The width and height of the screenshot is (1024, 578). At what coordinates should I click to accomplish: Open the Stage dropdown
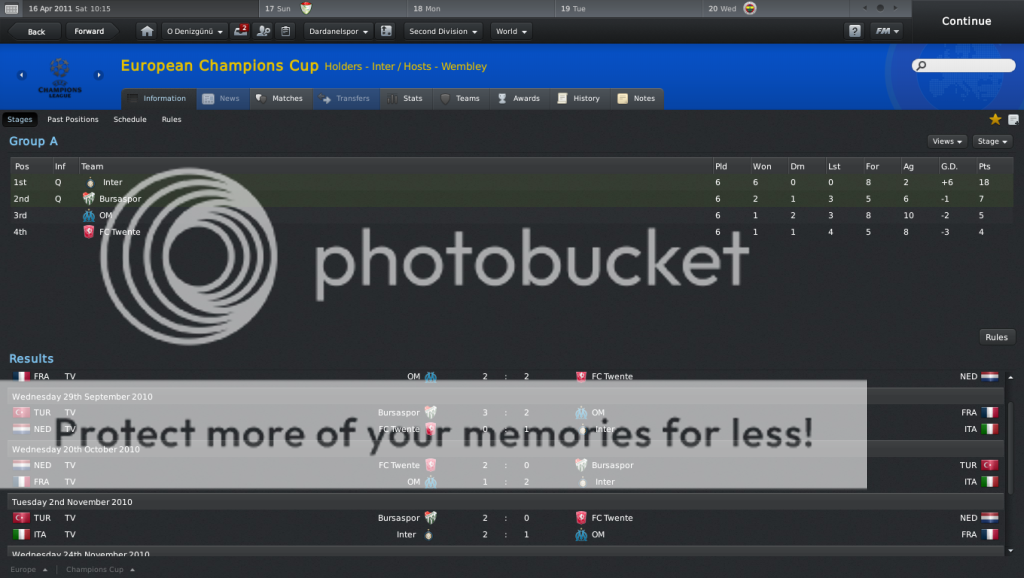click(992, 141)
